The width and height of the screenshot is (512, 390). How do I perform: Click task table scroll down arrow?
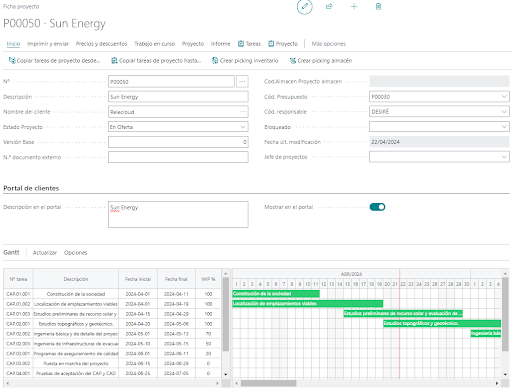coord(226,374)
